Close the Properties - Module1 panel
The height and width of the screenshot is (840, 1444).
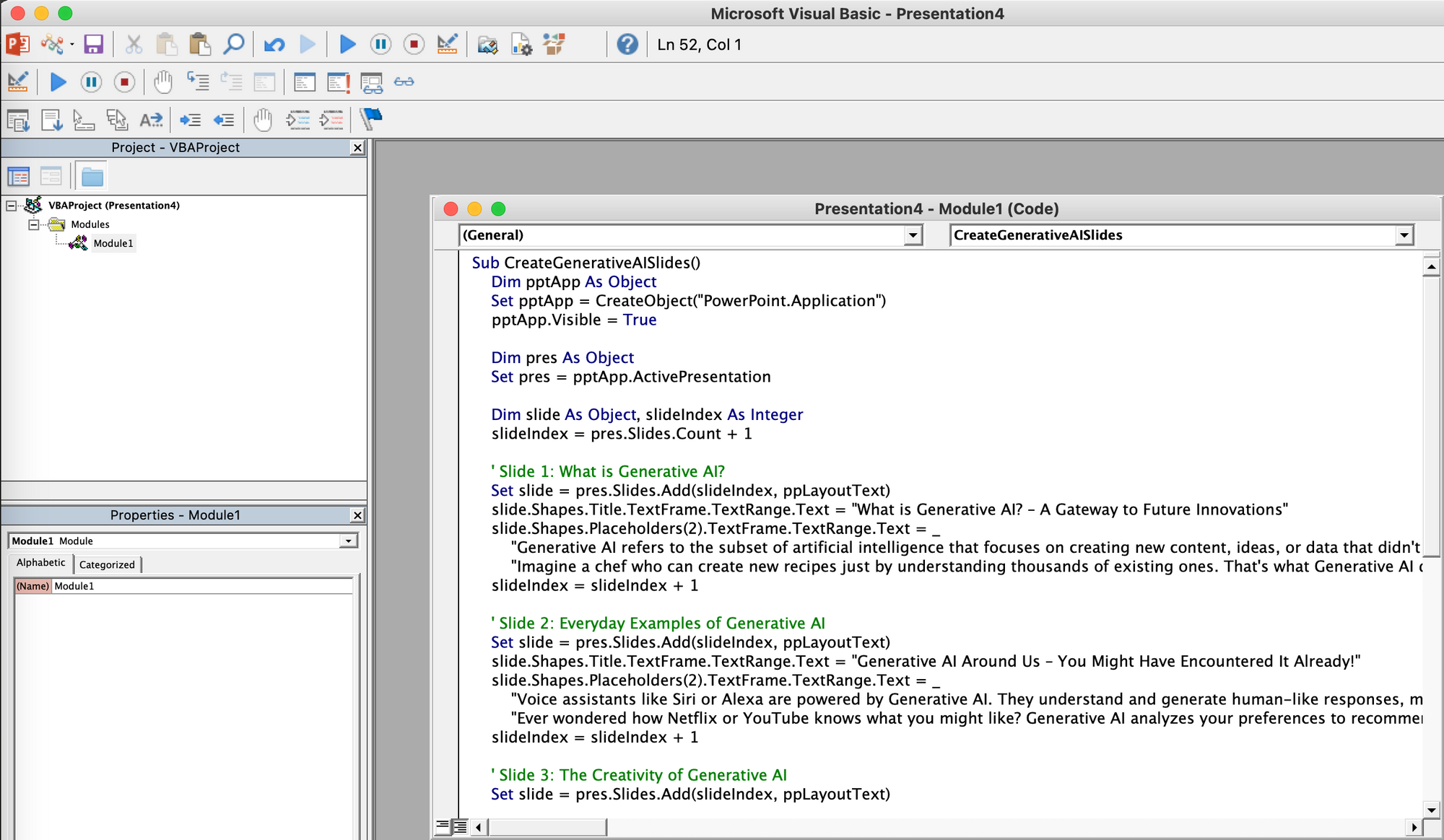tap(357, 515)
